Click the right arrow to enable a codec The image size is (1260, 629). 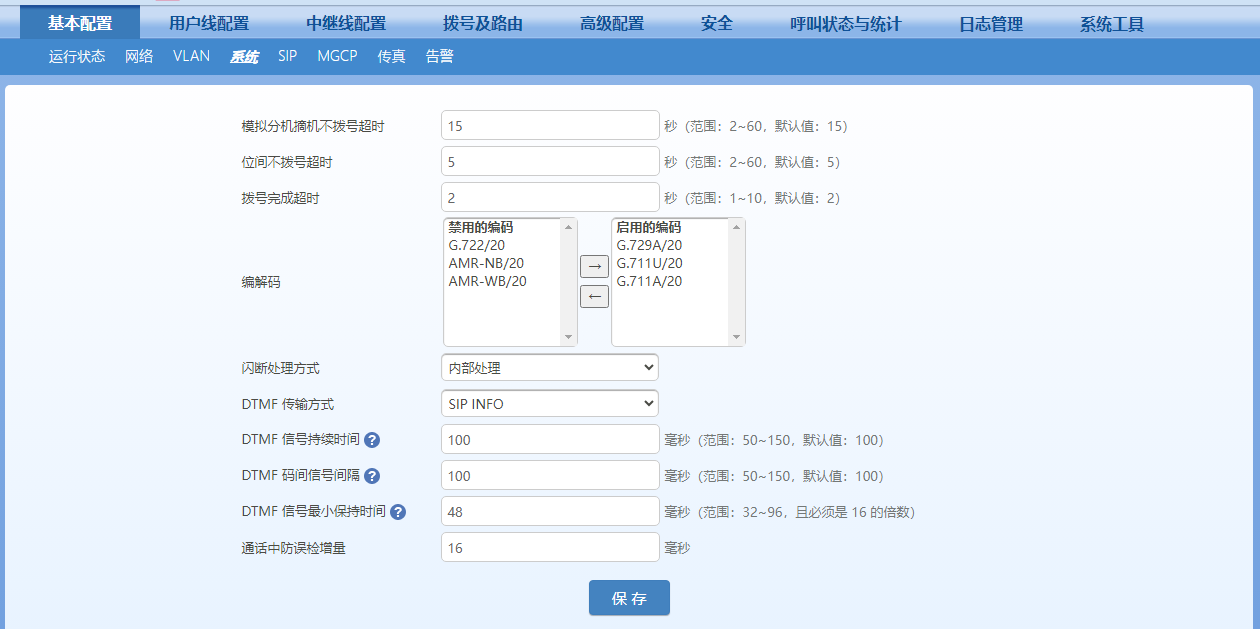593,267
